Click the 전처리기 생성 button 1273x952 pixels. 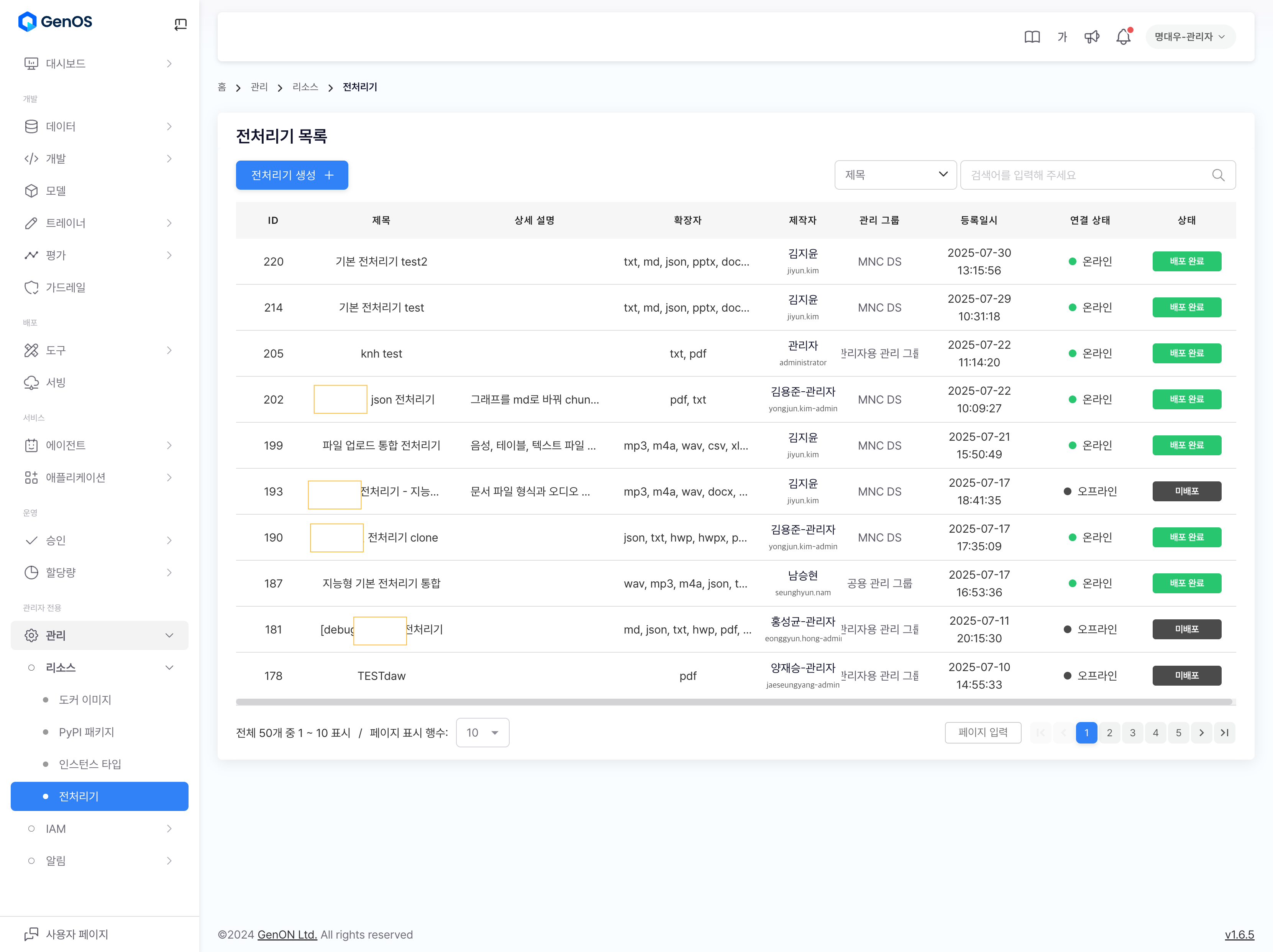pos(292,175)
